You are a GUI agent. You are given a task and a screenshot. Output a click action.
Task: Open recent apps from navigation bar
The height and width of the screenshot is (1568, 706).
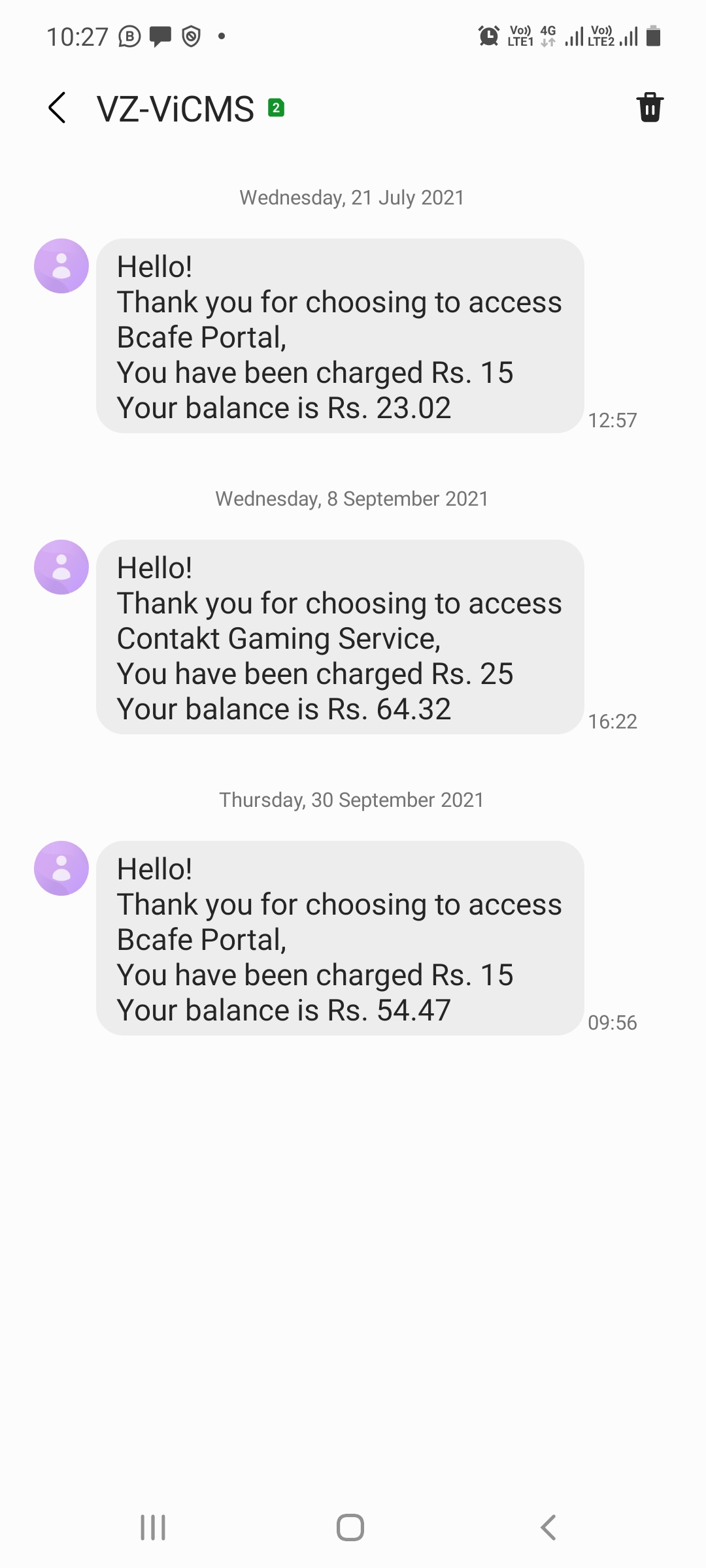[x=153, y=1527]
